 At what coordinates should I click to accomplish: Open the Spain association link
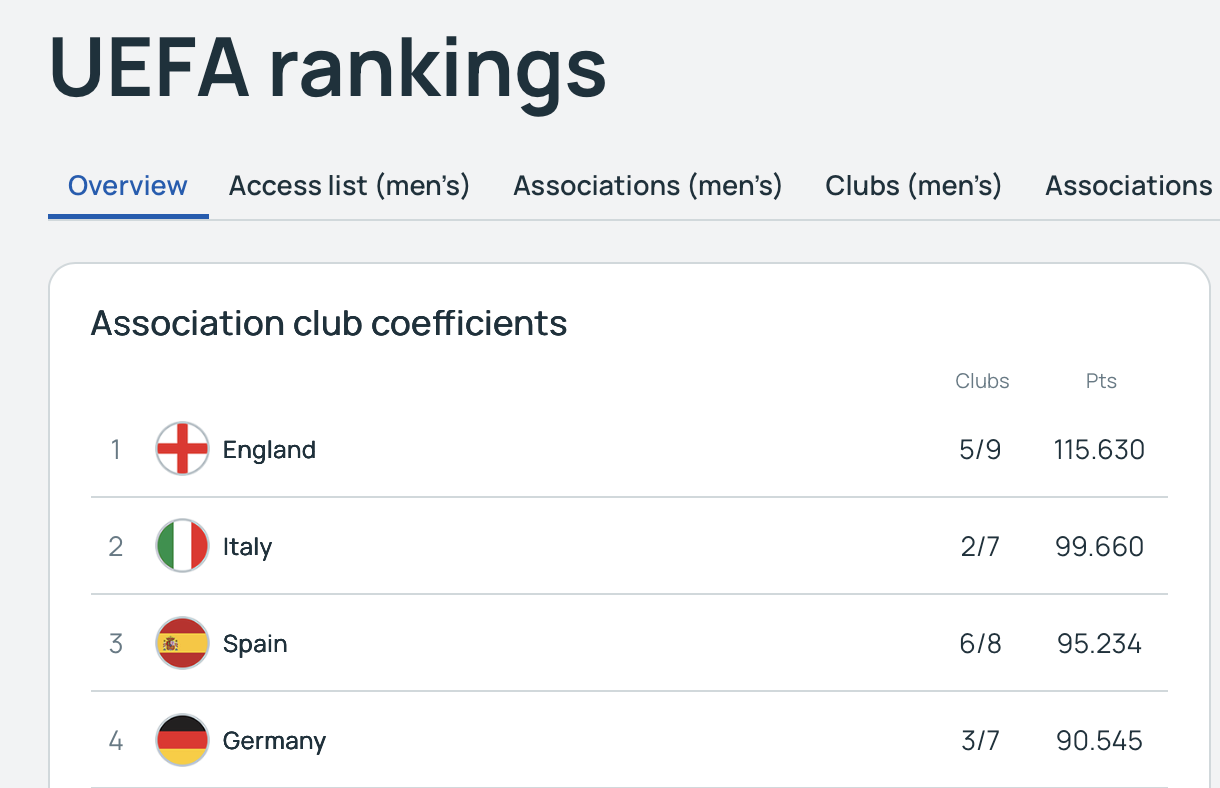[x=255, y=644]
